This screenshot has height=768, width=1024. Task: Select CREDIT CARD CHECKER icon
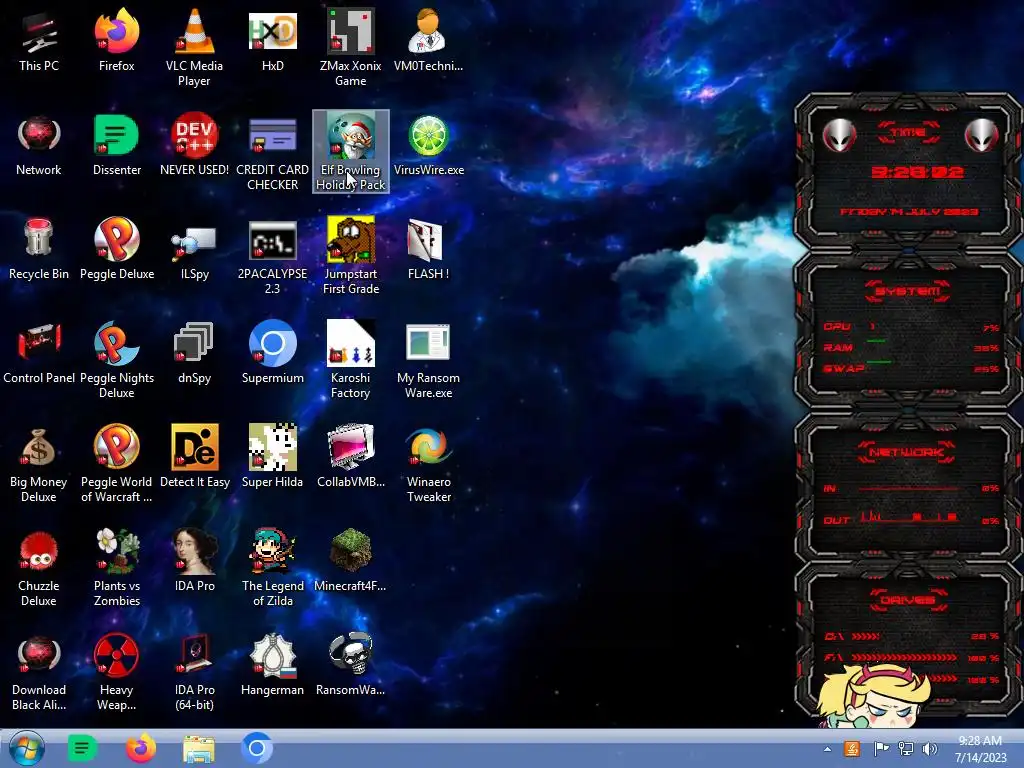point(272,152)
